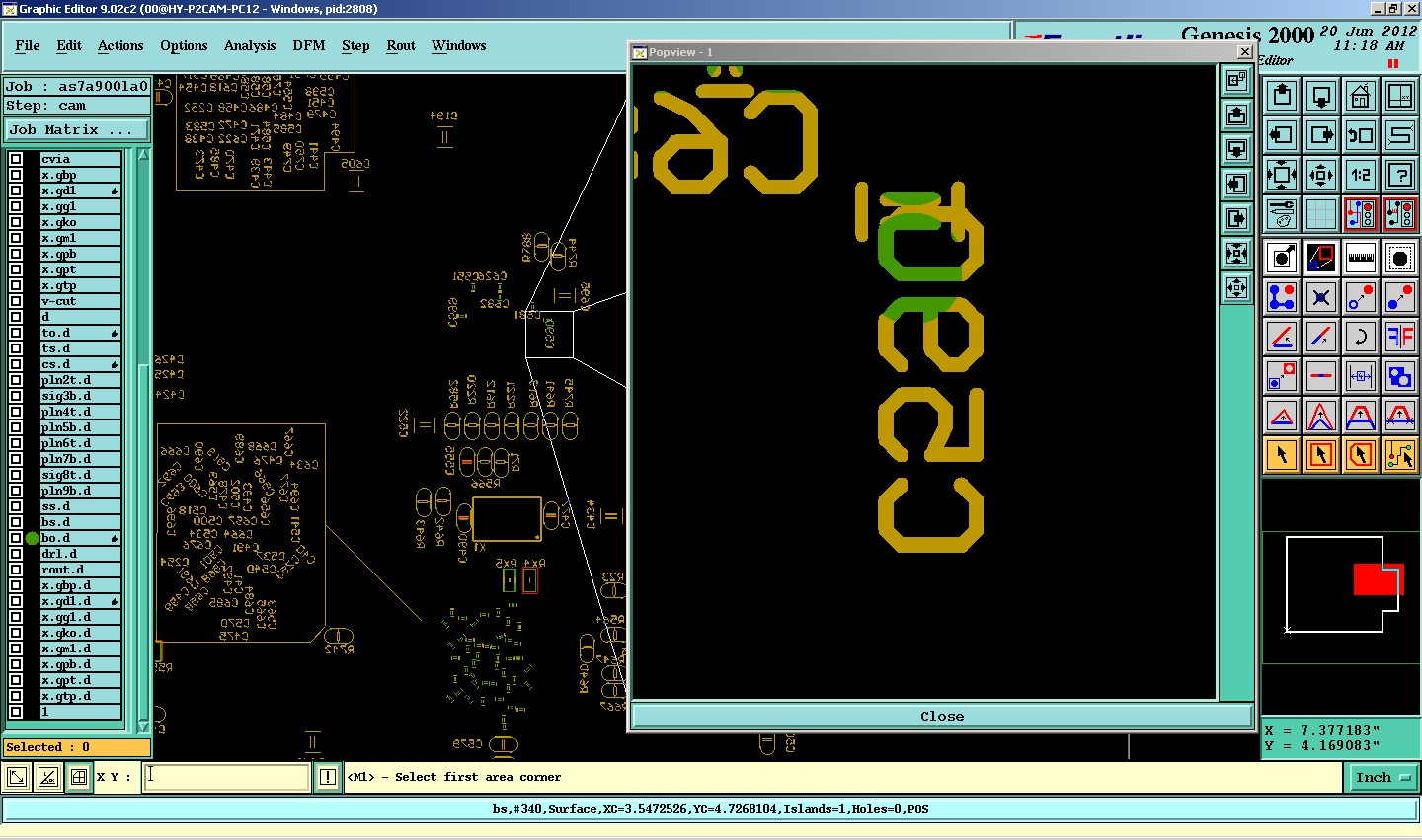The height and width of the screenshot is (840, 1422).
Task: Click the zoom out icon with inward arrows
Action: click(1321, 175)
